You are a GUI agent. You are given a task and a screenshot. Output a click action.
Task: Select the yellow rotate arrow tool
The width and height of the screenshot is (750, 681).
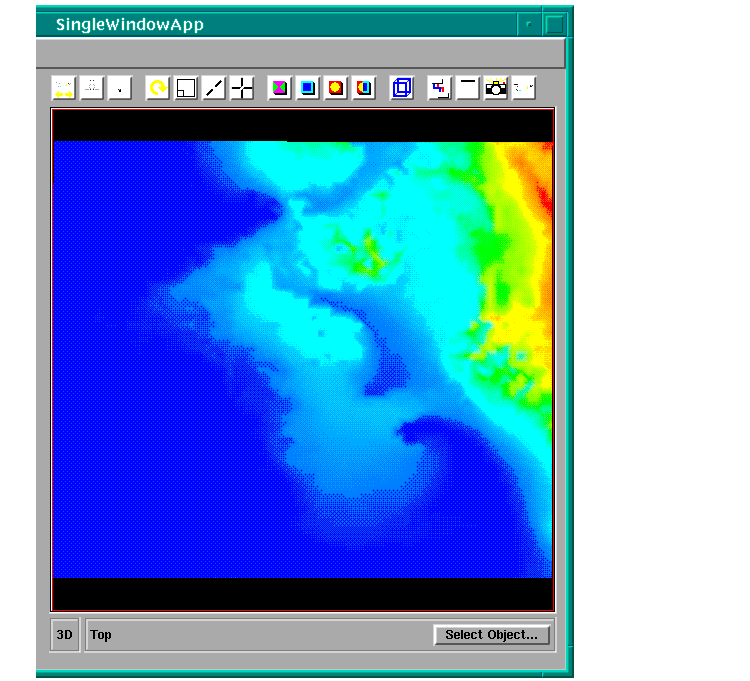click(157, 88)
